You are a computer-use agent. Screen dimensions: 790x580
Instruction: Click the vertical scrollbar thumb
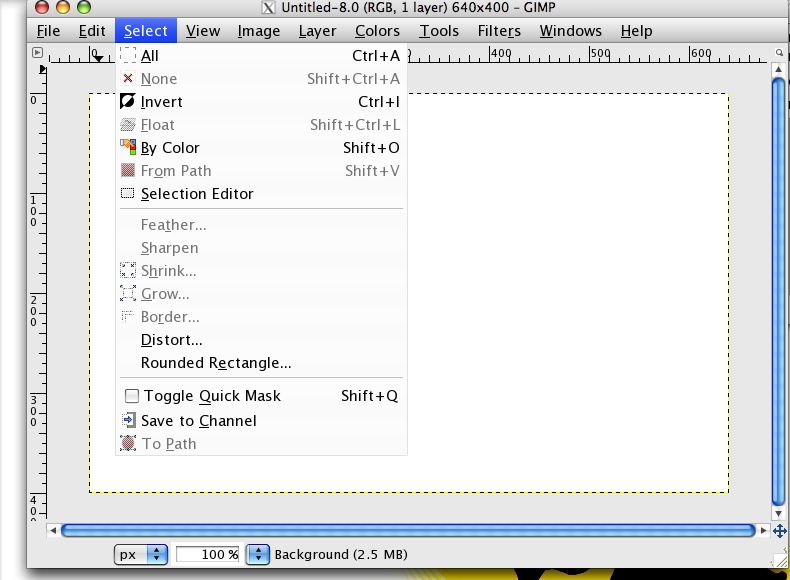(778, 291)
